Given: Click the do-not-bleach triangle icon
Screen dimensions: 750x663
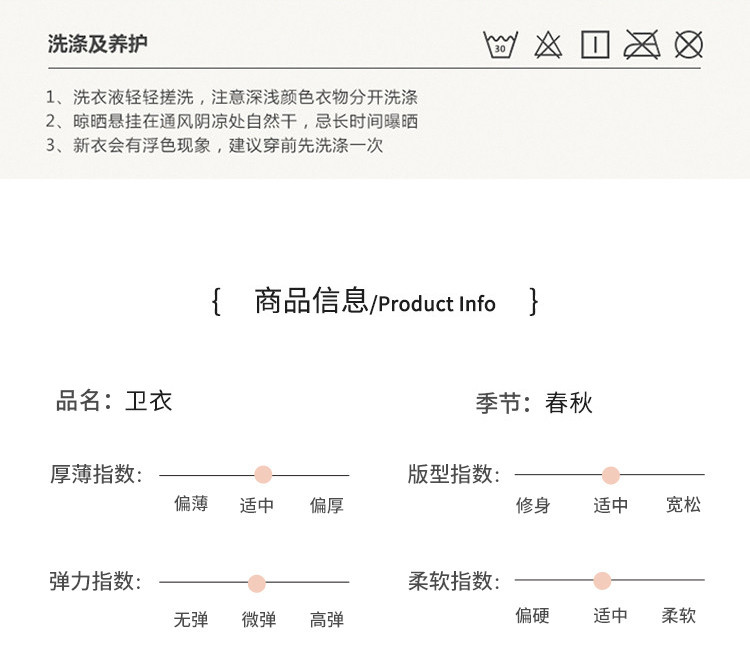Looking at the screenshot, I should (x=548, y=45).
